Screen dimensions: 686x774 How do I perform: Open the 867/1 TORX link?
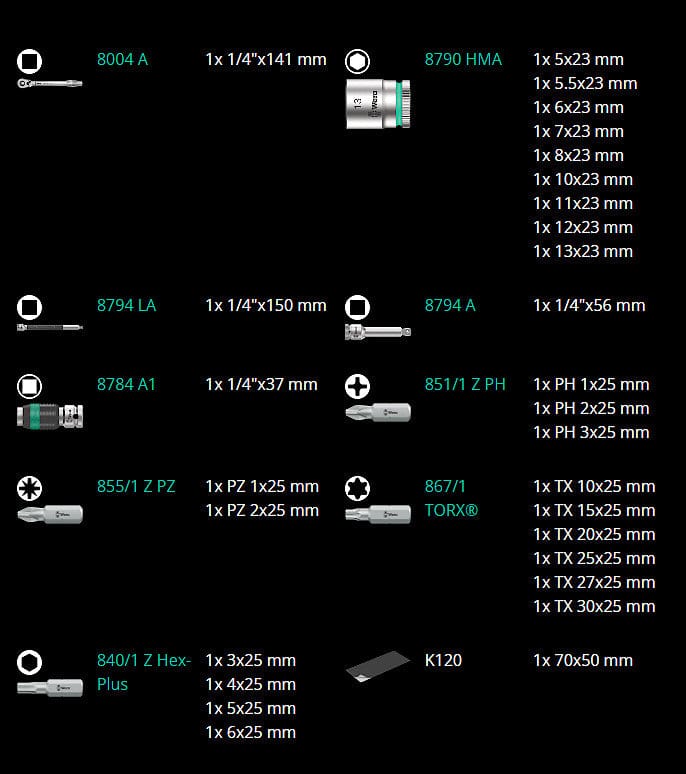click(x=452, y=498)
